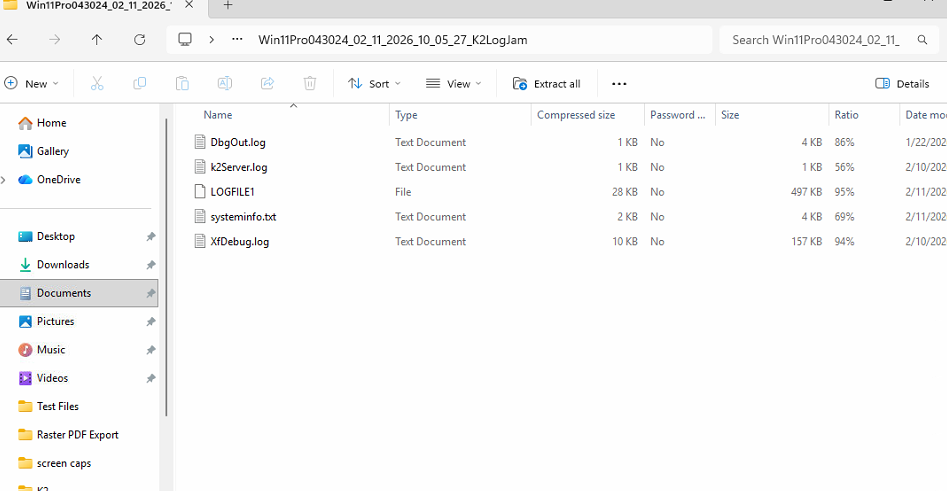Image resolution: width=947 pixels, height=491 pixels.
Task: Open OneDrive in the navigation pane
Action: (x=50, y=179)
